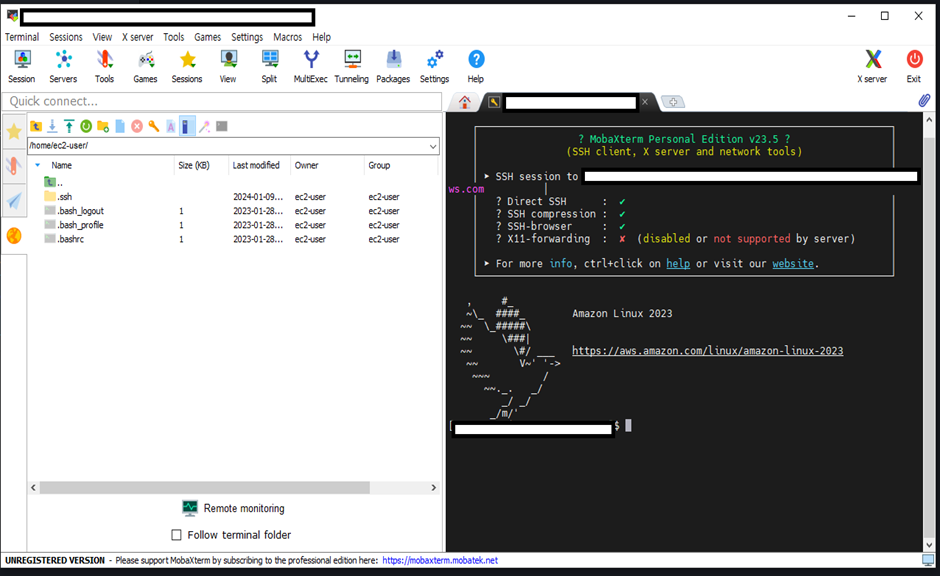Click the paperclip icon beside terminal tabs
The width and height of the screenshot is (940, 576).
click(x=924, y=101)
